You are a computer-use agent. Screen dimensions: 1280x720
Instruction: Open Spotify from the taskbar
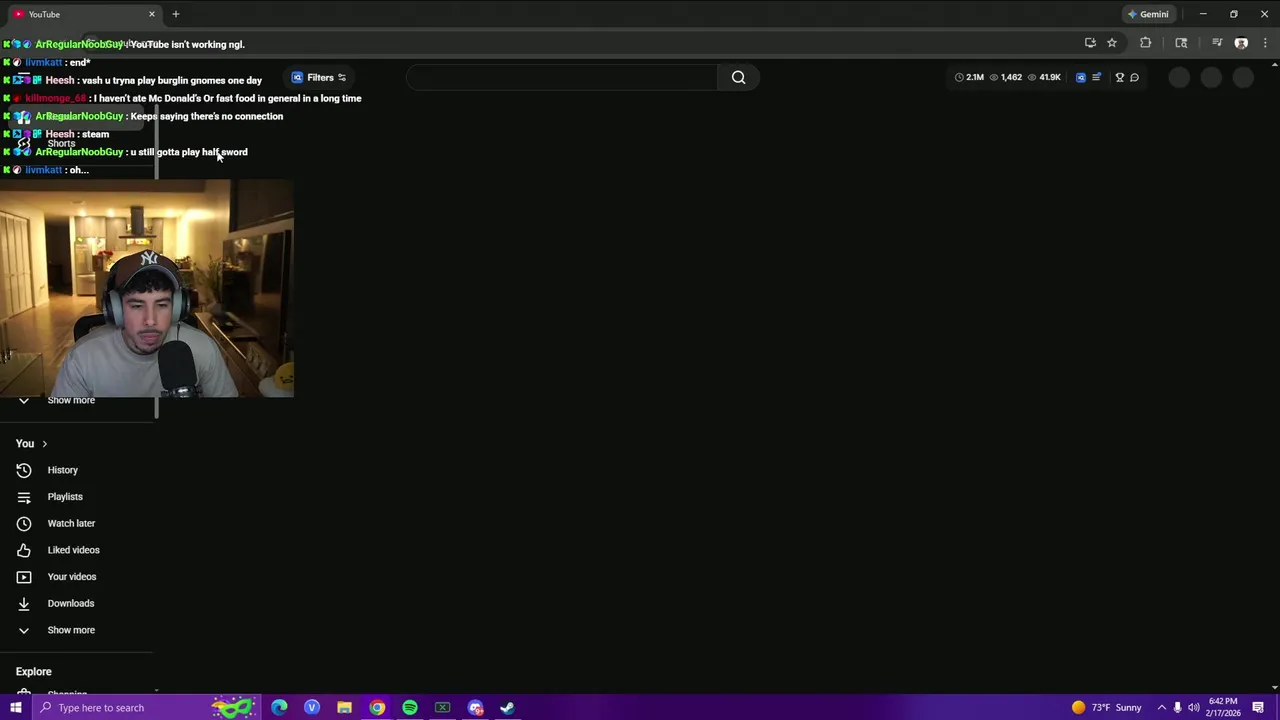coord(410,708)
